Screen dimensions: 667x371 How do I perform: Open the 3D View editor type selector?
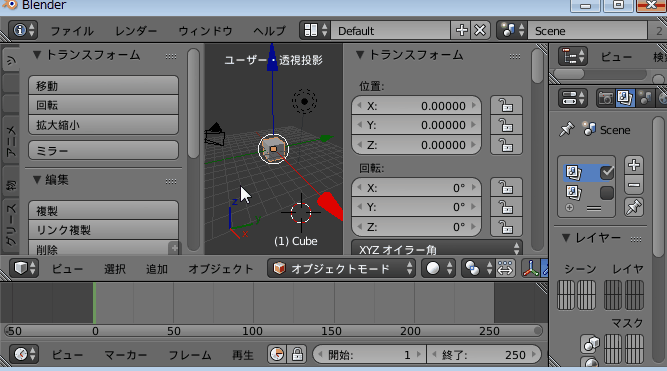click(23, 268)
